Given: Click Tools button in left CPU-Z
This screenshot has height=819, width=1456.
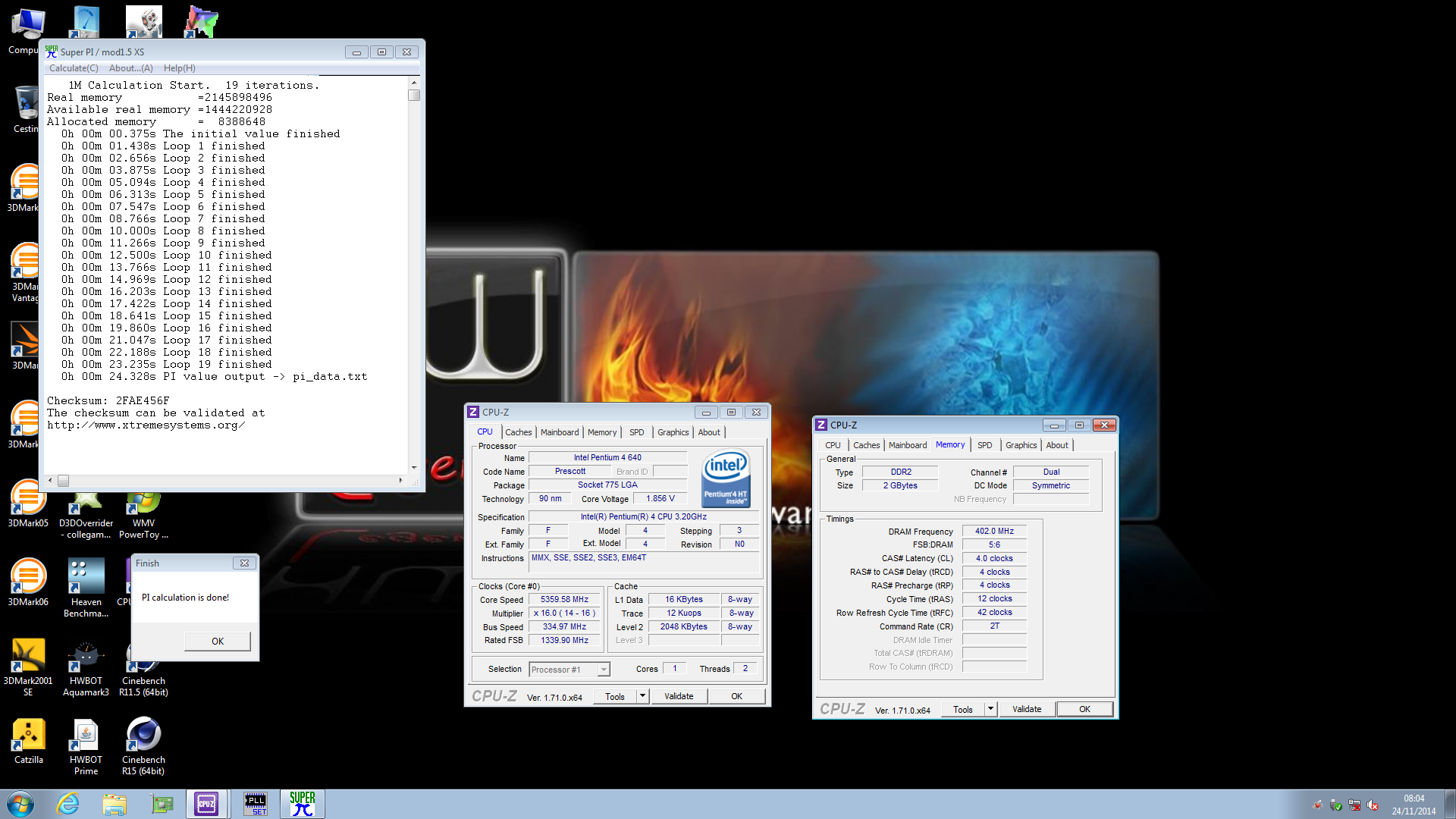Looking at the screenshot, I should coord(615,696).
